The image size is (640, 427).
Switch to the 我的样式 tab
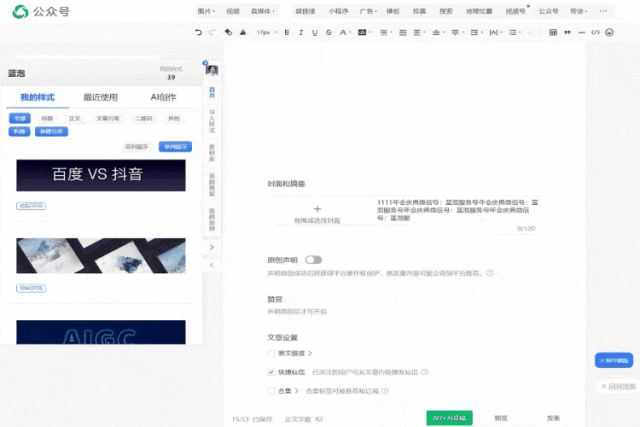(x=38, y=97)
